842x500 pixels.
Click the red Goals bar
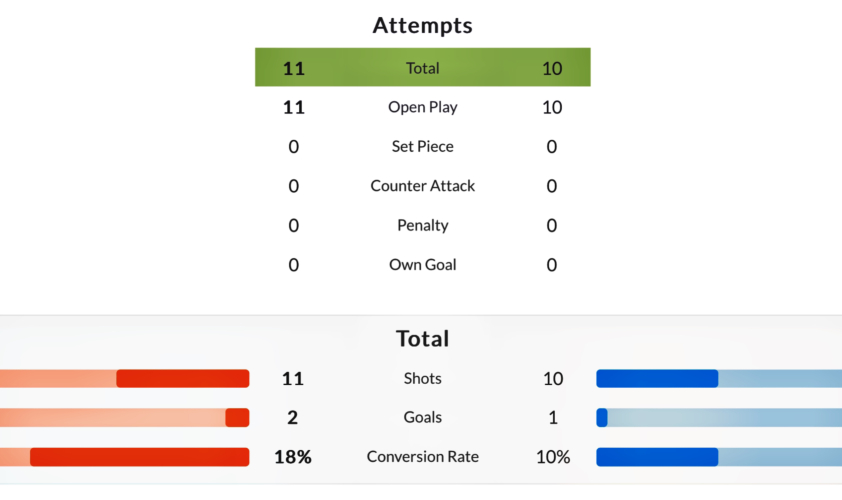[x=237, y=417]
